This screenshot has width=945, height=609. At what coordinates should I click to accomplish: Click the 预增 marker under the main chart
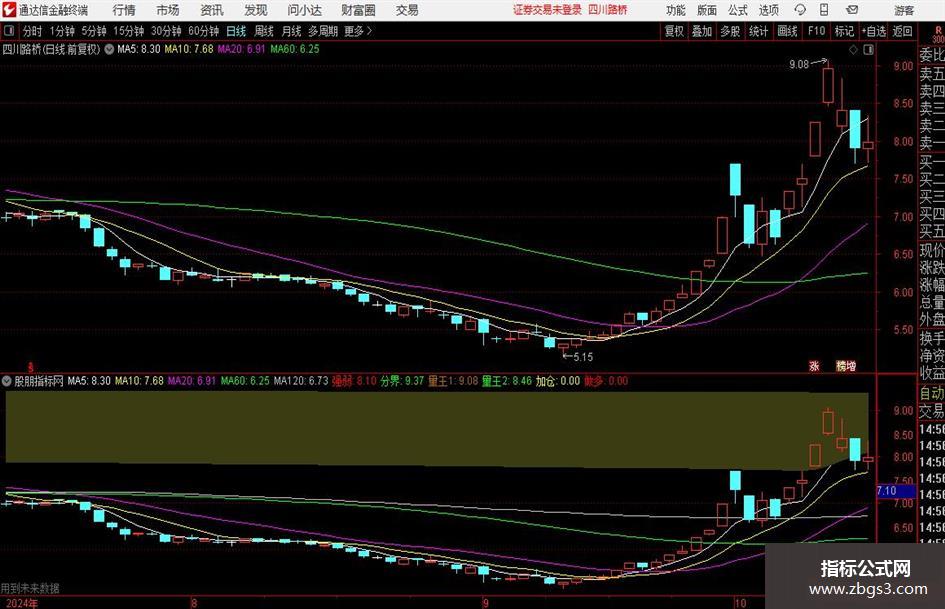coord(846,365)
